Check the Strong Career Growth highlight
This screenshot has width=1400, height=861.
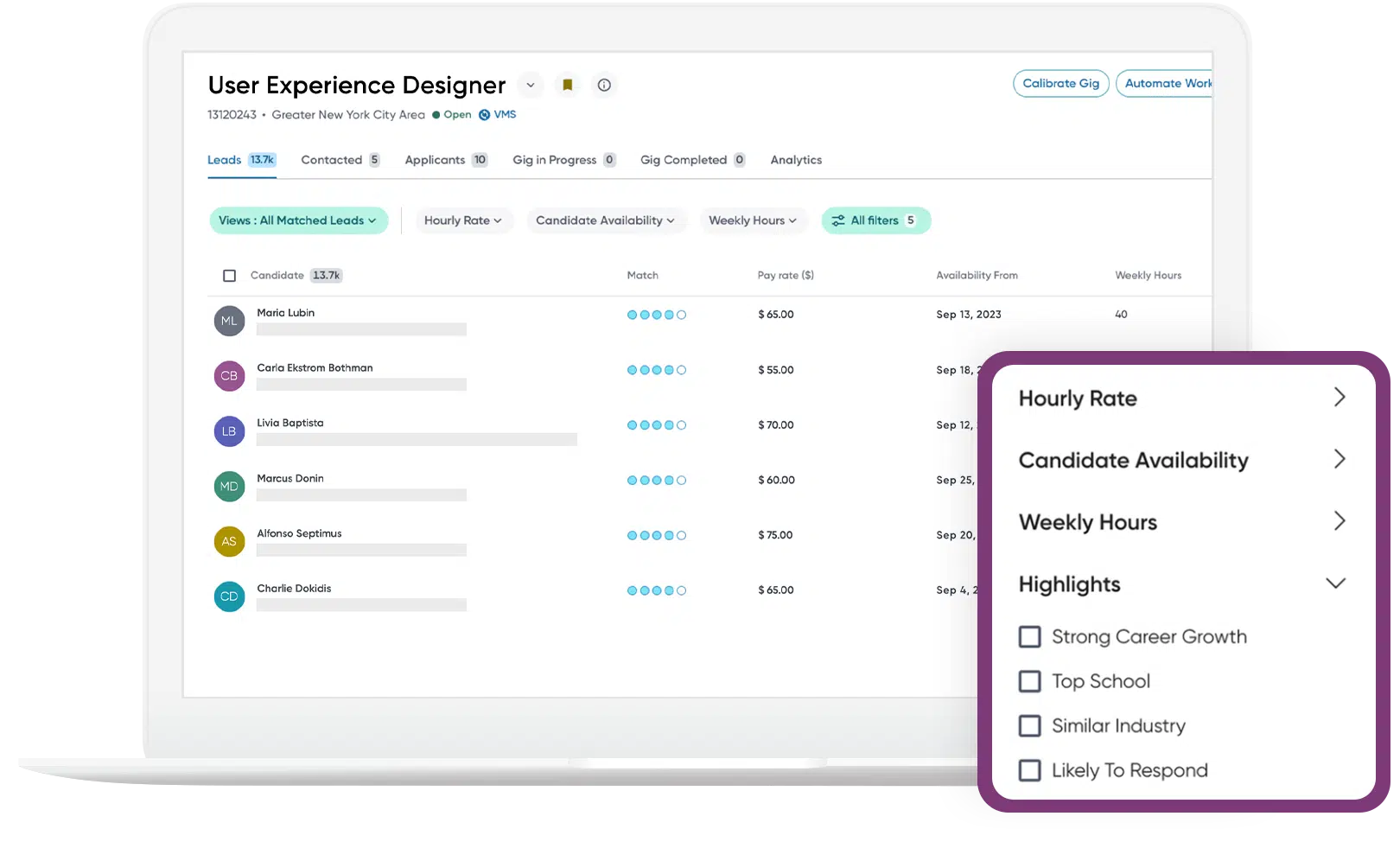(x=1029, y=636)
